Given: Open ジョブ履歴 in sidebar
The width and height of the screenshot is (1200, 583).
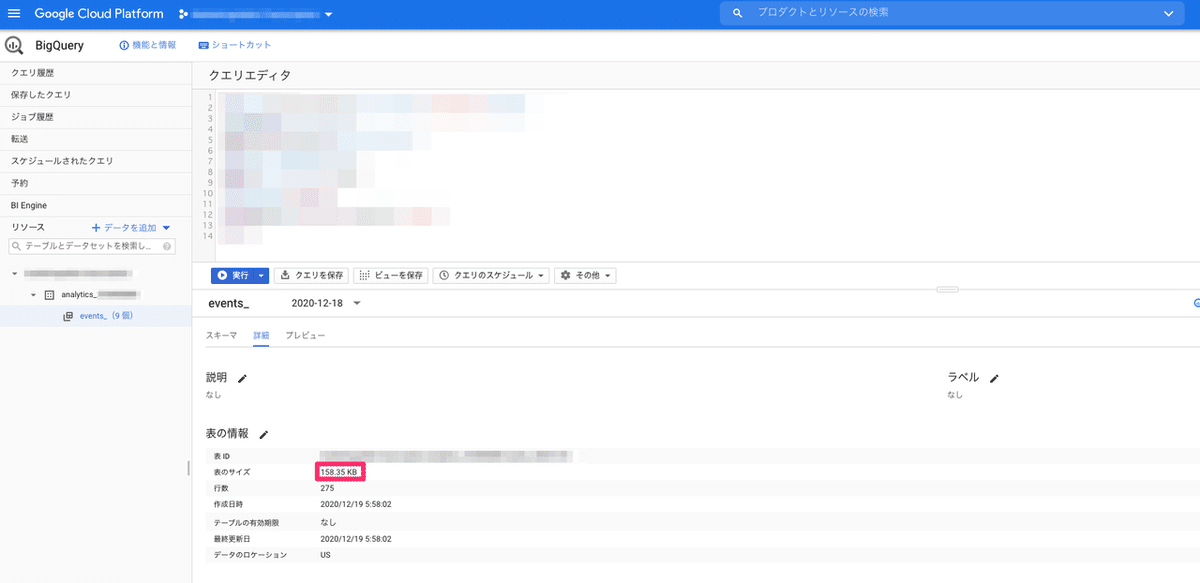Looking at the screenshot, I should 95,117.
